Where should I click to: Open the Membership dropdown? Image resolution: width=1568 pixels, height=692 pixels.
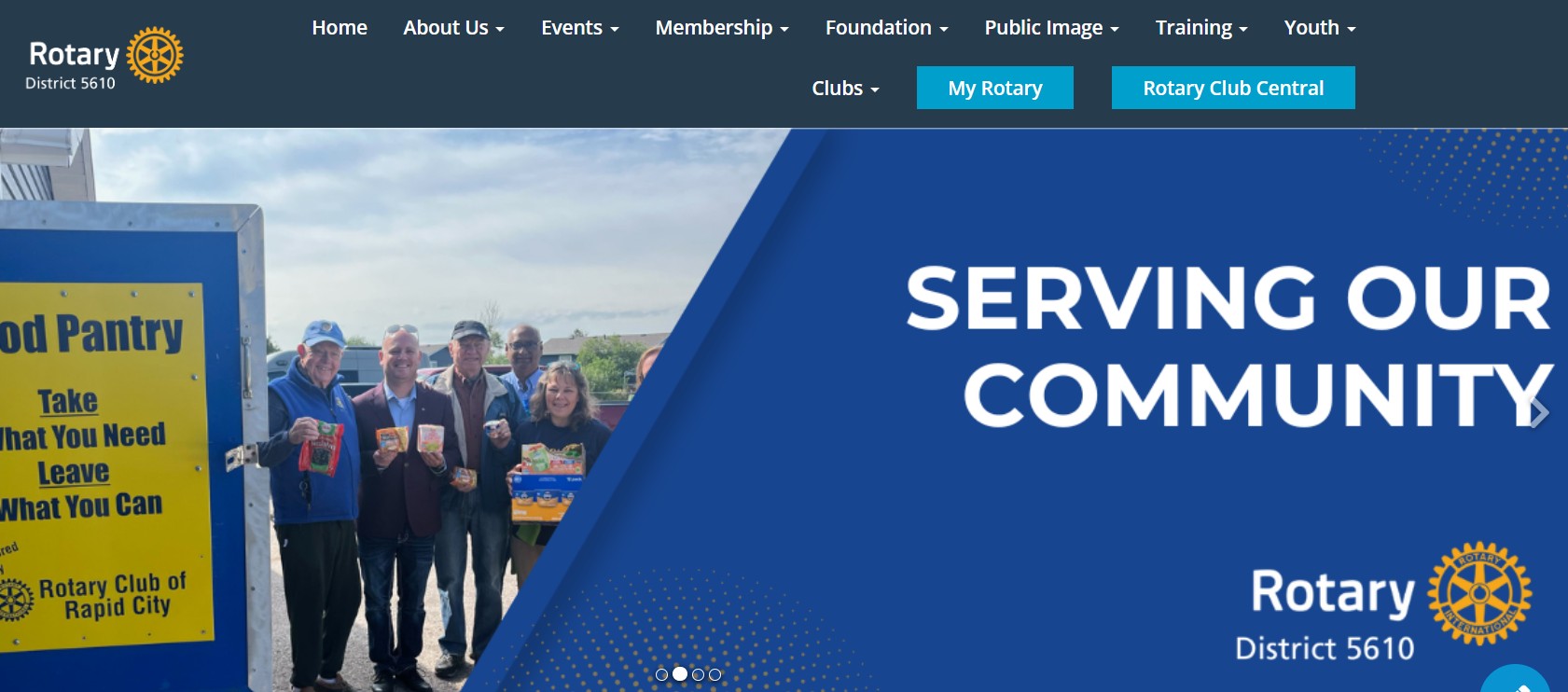pos(722,28)
